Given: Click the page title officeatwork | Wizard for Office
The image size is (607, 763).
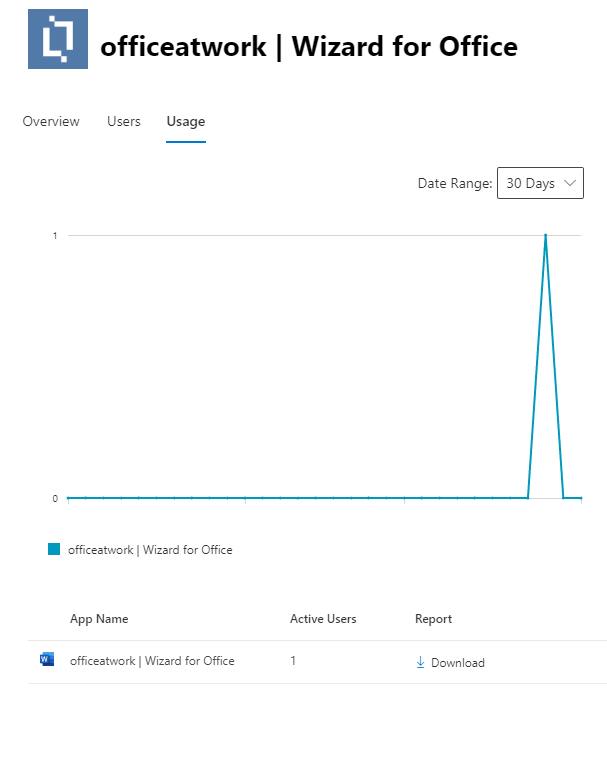Looking at the screenshot, I should [x=309, y=47].
